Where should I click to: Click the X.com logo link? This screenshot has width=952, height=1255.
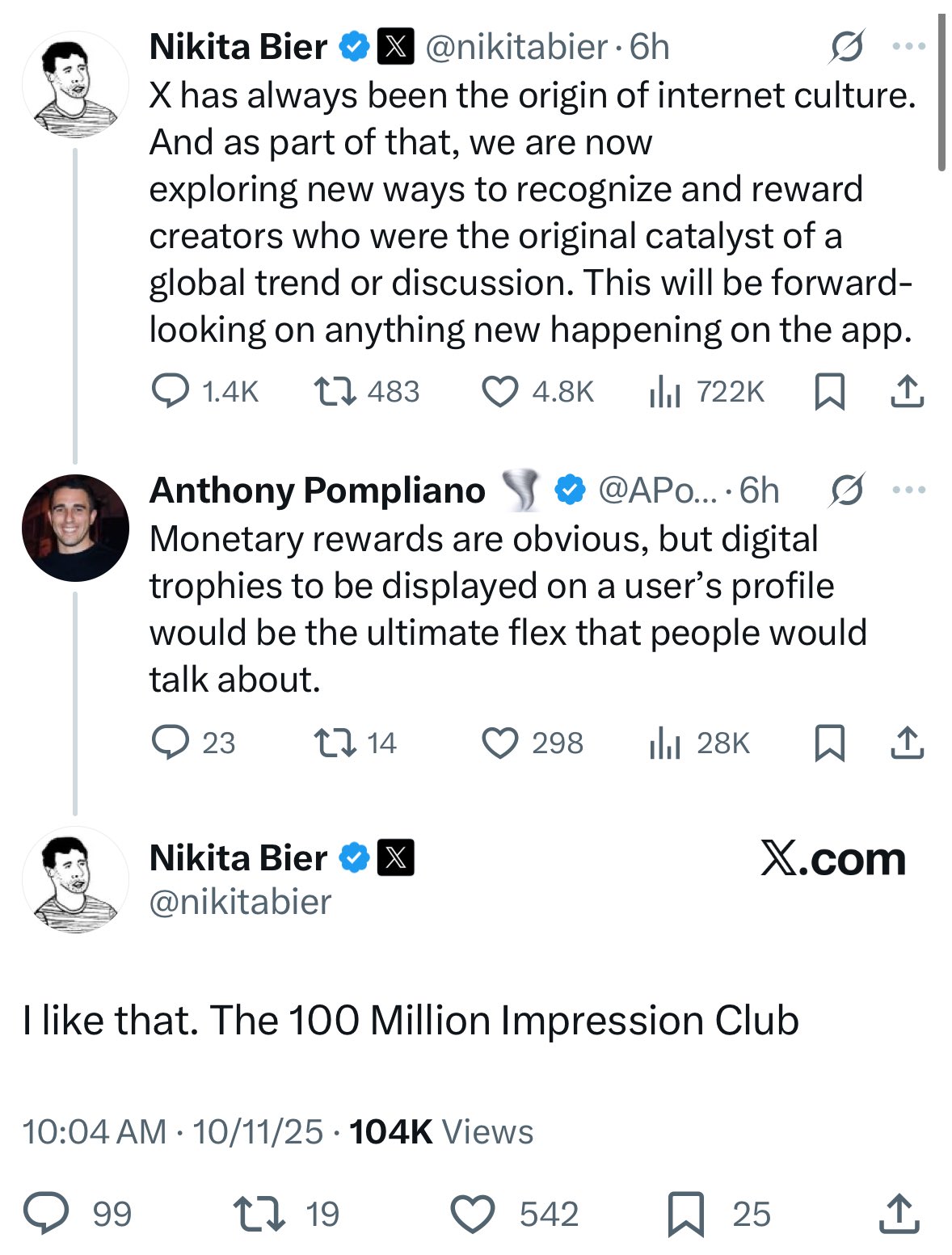point(832,859)
